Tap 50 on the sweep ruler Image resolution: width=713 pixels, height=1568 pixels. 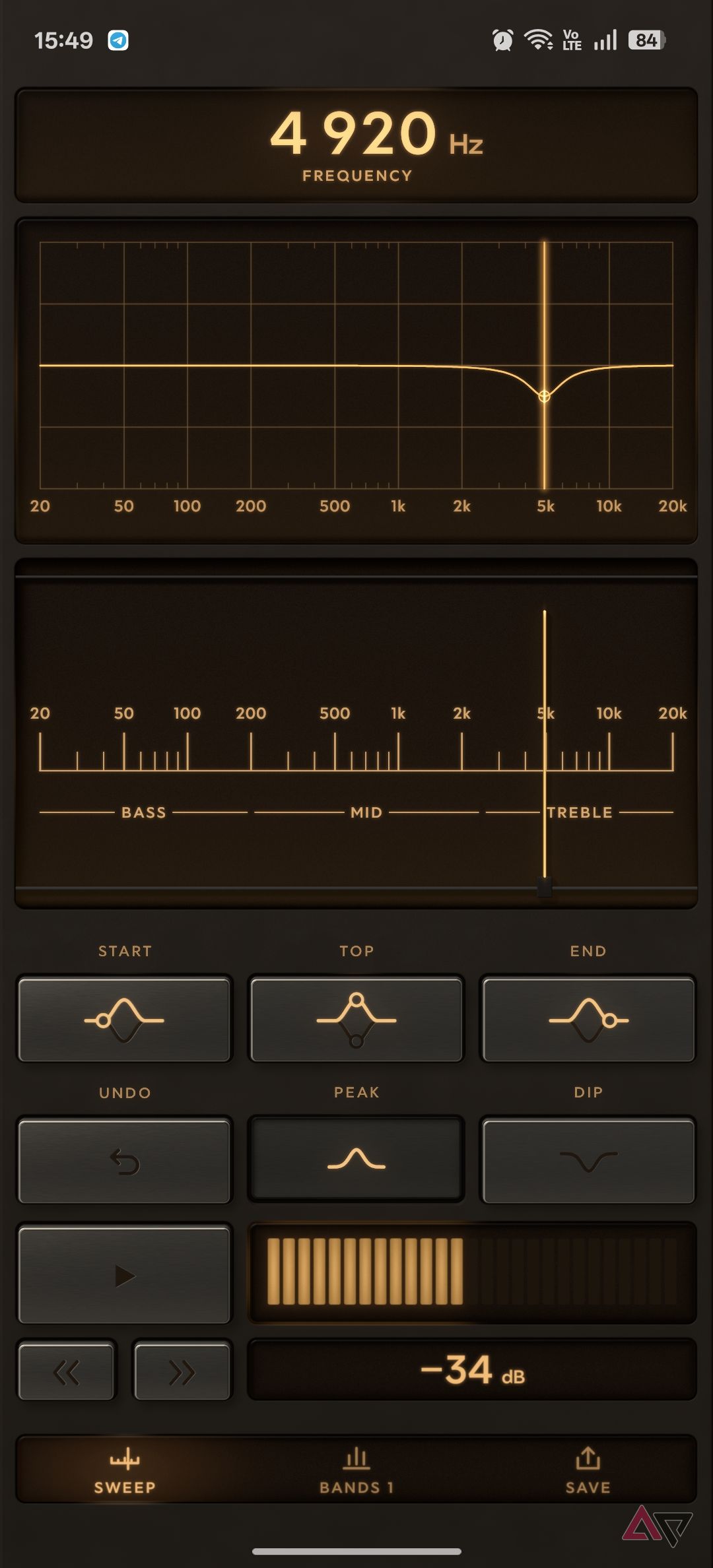pos(123,713)
